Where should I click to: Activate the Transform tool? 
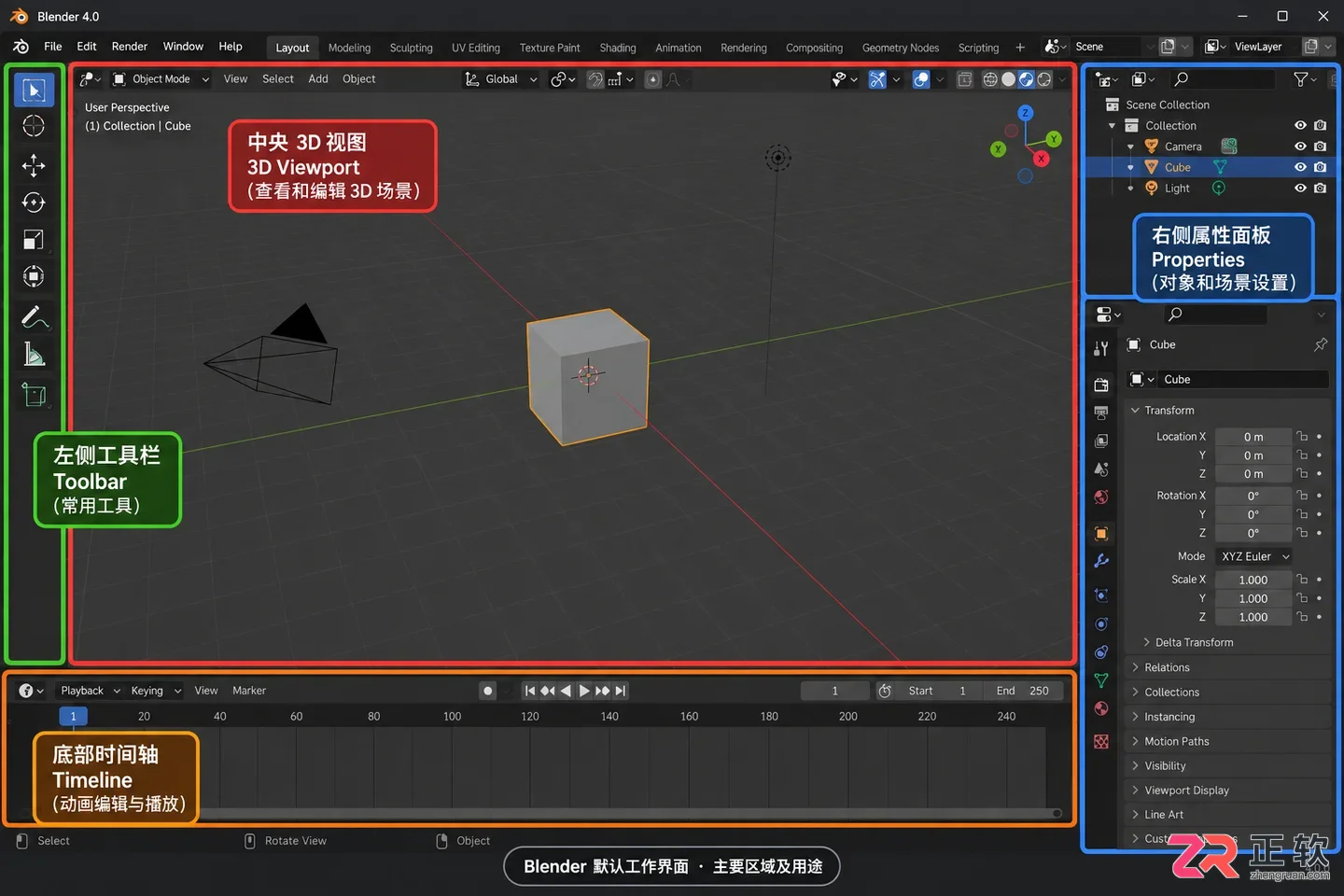34,276
